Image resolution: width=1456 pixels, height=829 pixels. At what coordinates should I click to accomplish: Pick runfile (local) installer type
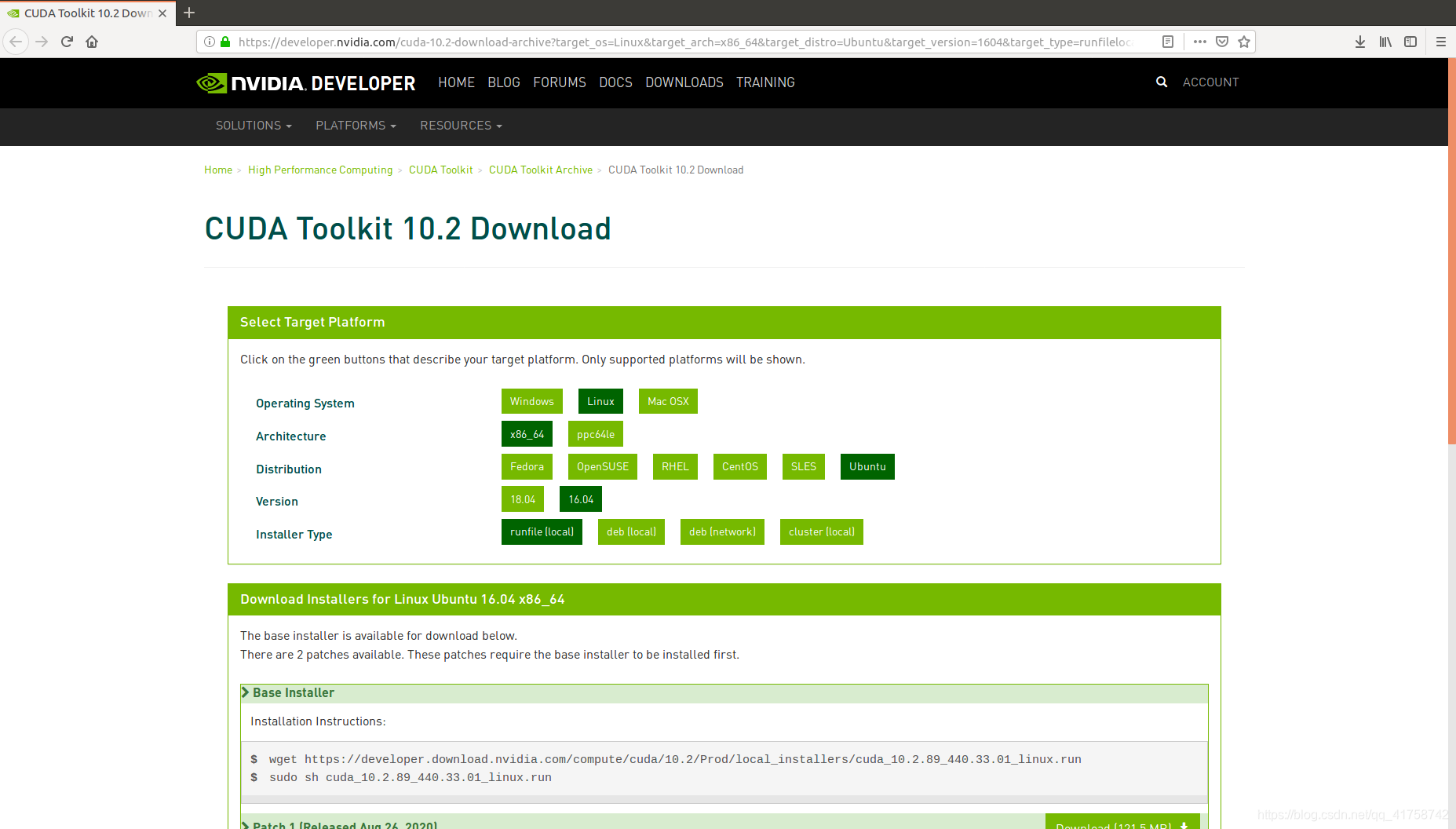(542, 531)
